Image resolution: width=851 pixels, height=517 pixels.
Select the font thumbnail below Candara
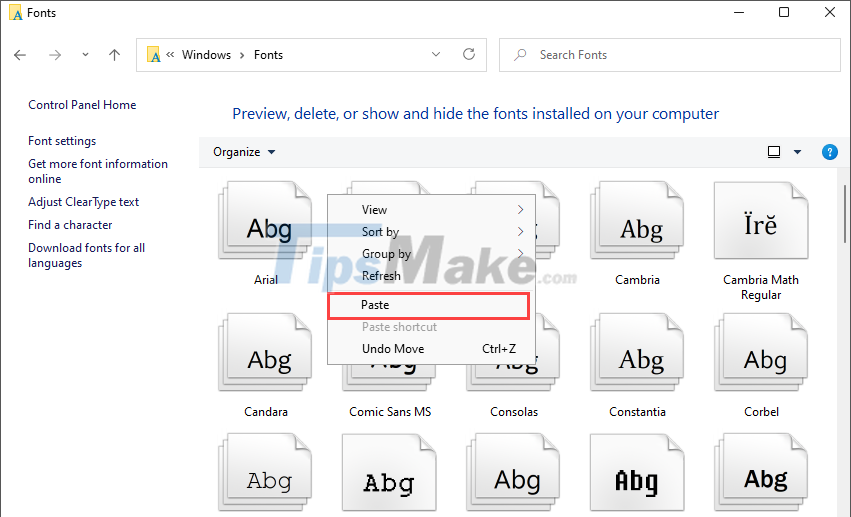(265, 472)
